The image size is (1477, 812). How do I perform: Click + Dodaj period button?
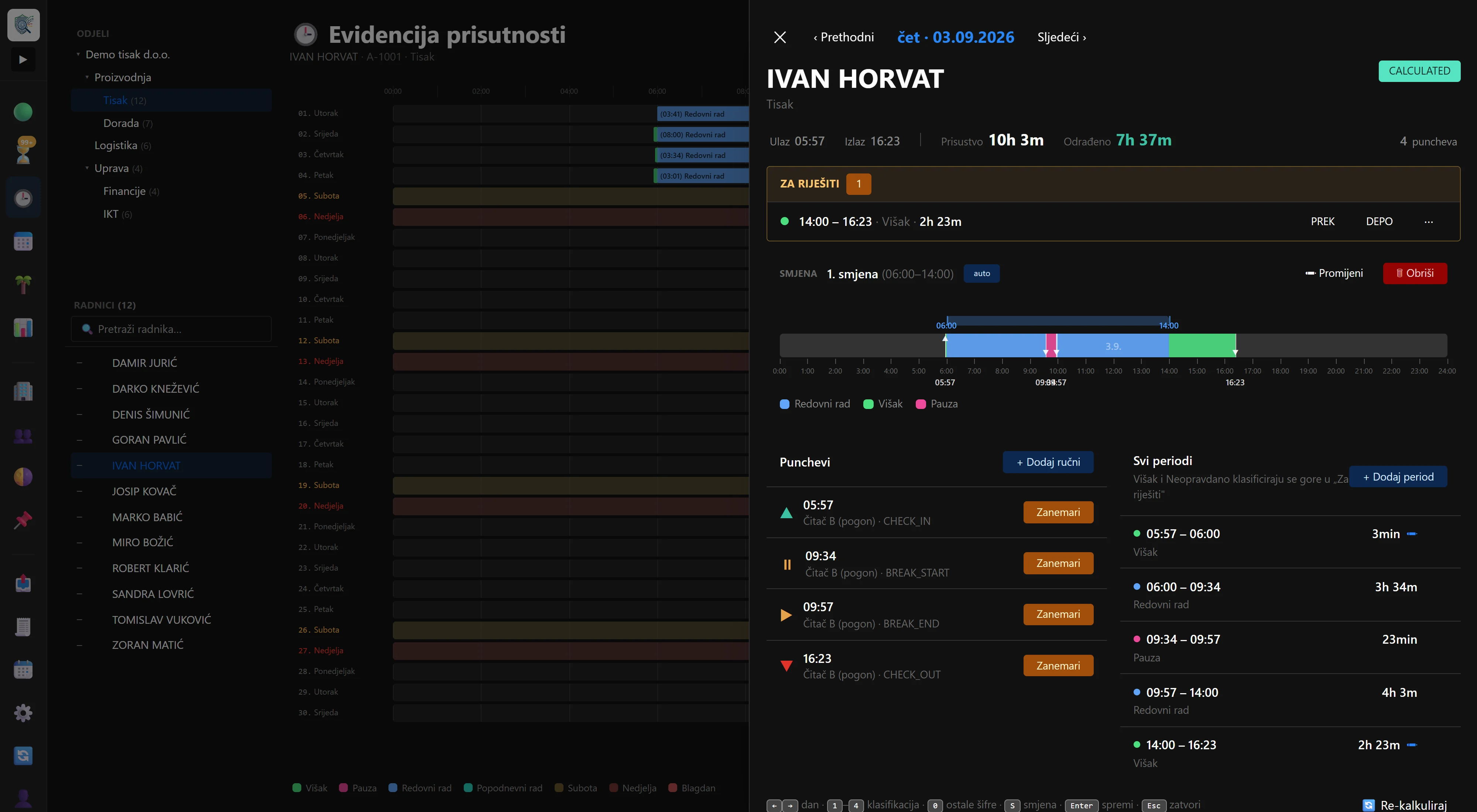[1398, 477]
